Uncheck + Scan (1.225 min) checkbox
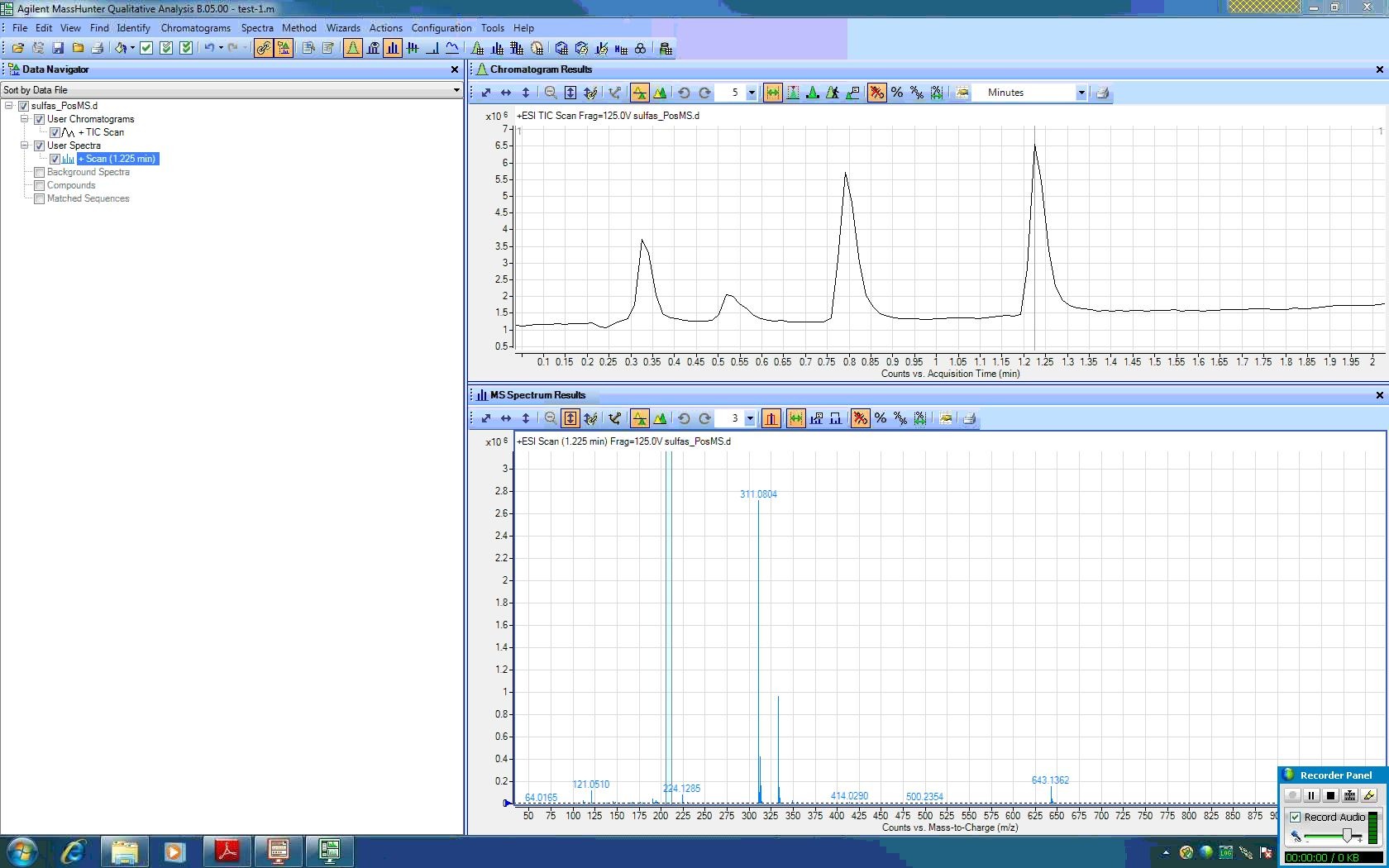 coord(55,159)
